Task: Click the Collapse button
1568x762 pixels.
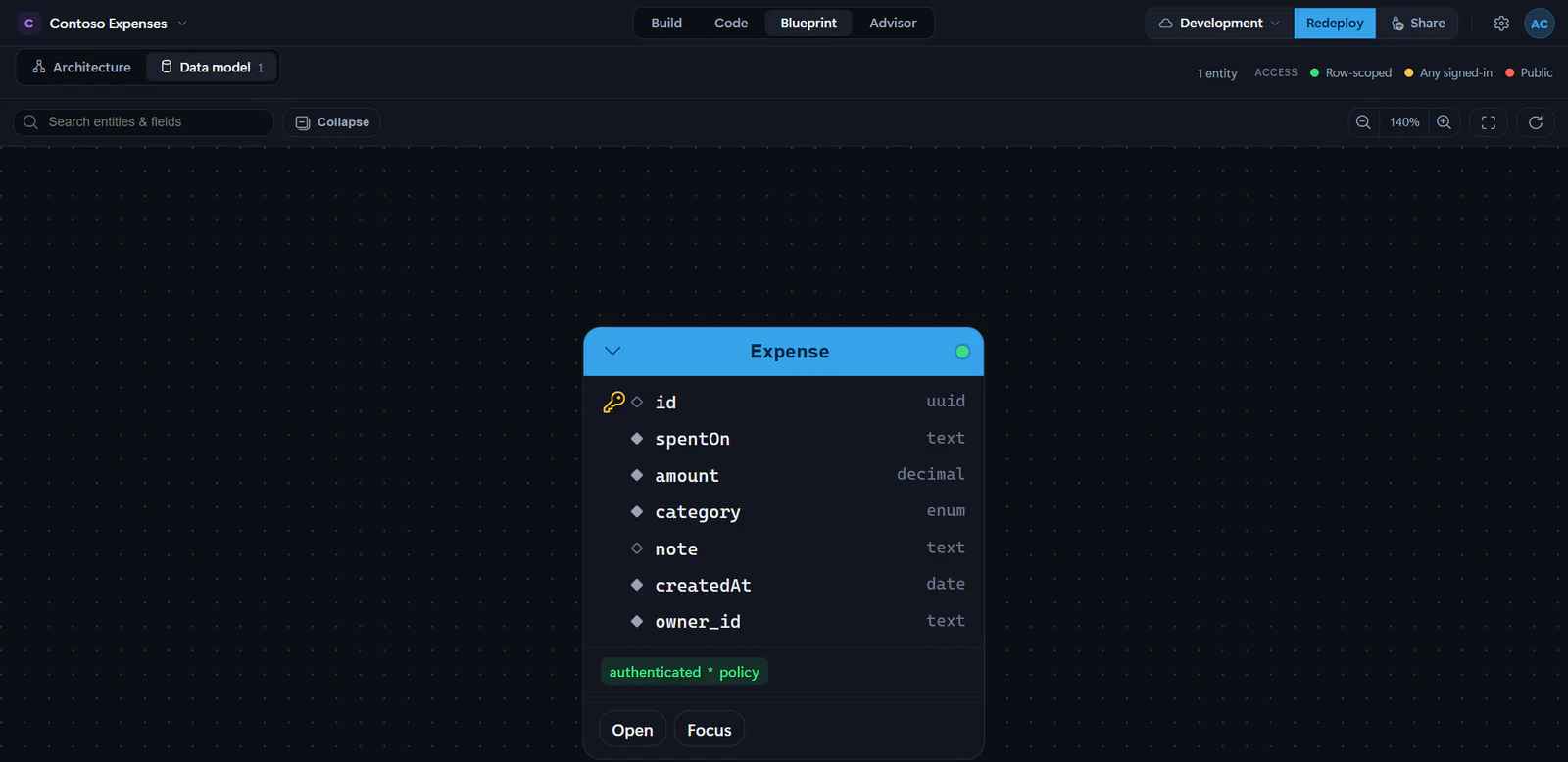Action: point(332,122)
